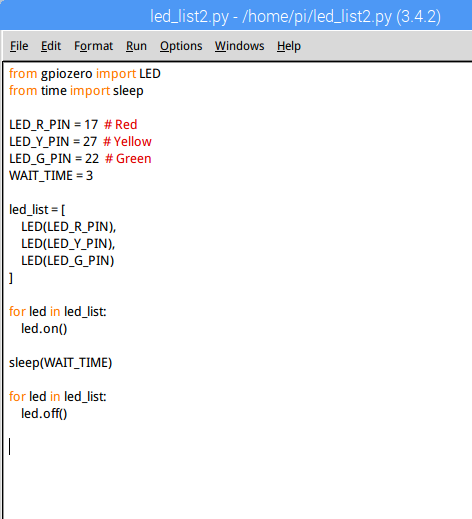Open the Options menu
This screenshot has width=472, height=519.
click(x=181, y=46)
